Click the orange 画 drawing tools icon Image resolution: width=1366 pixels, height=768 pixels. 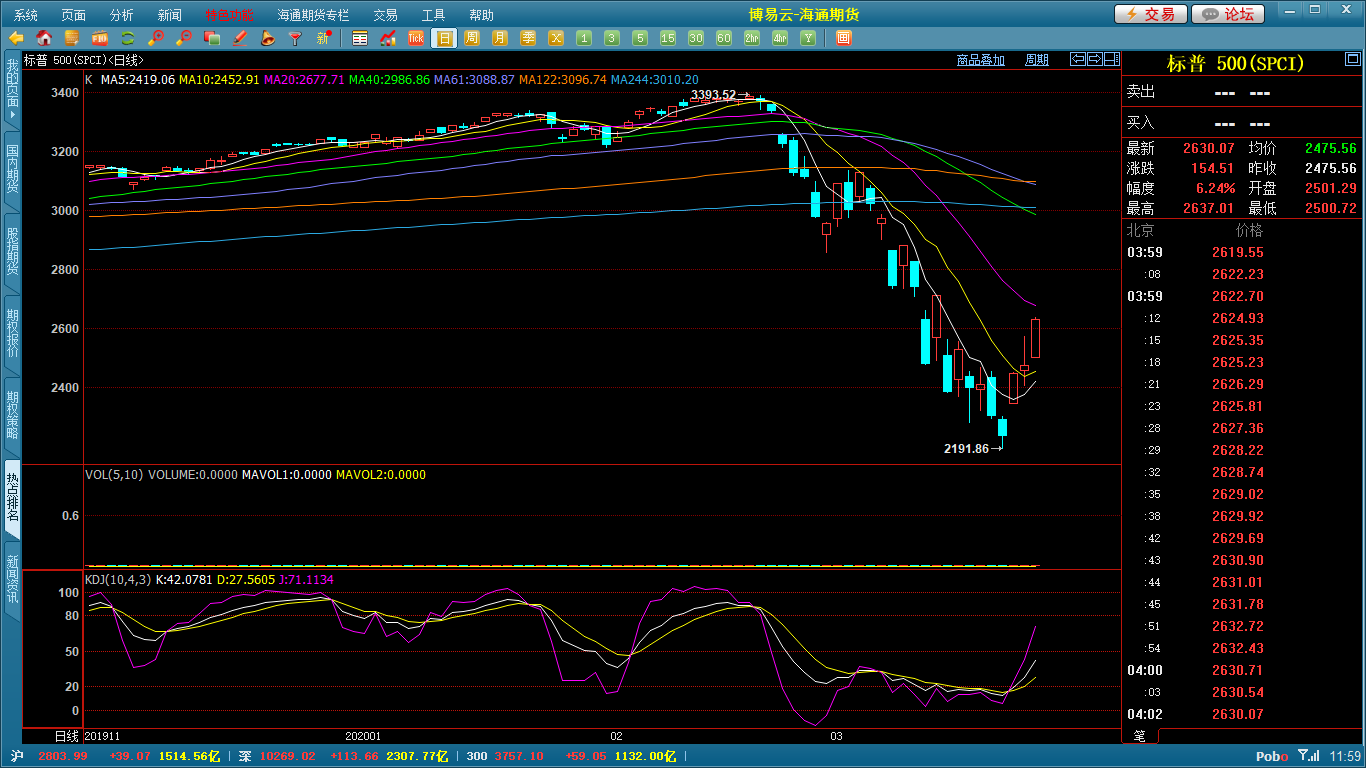click(x=843, y=38)
